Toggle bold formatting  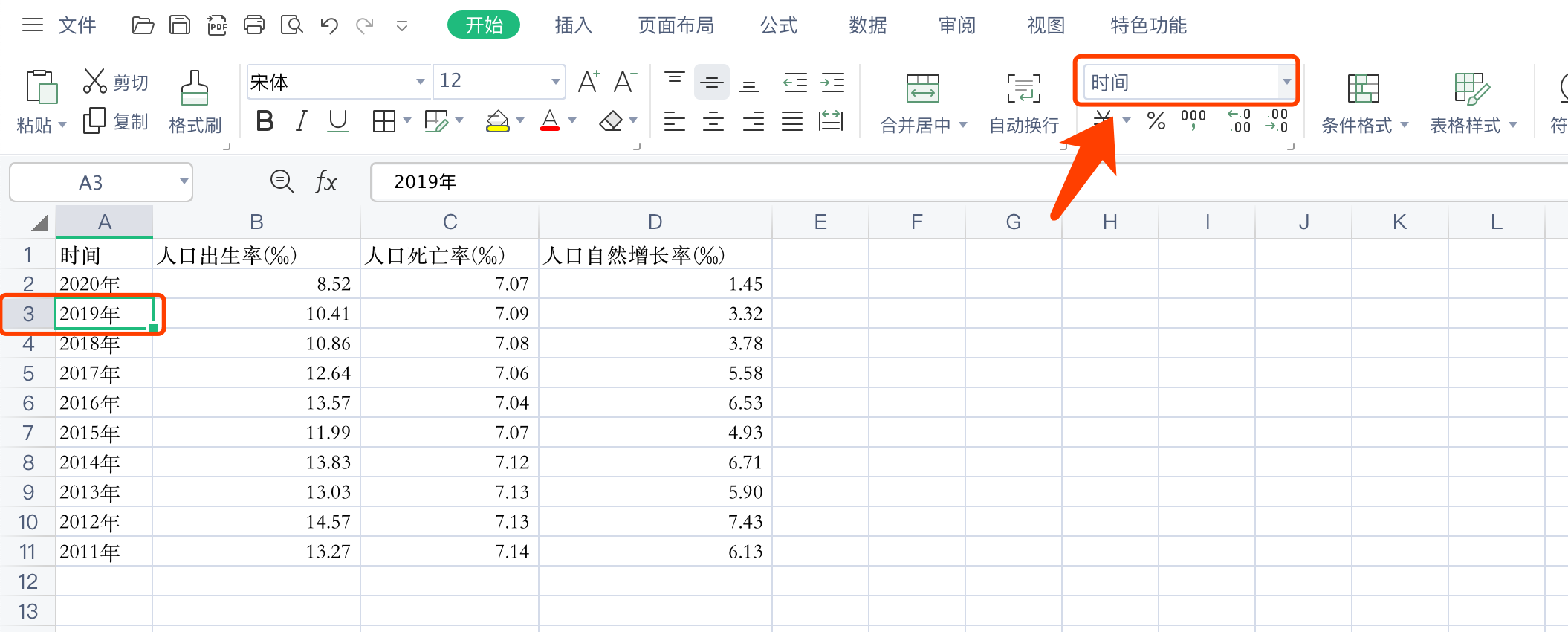265,120
